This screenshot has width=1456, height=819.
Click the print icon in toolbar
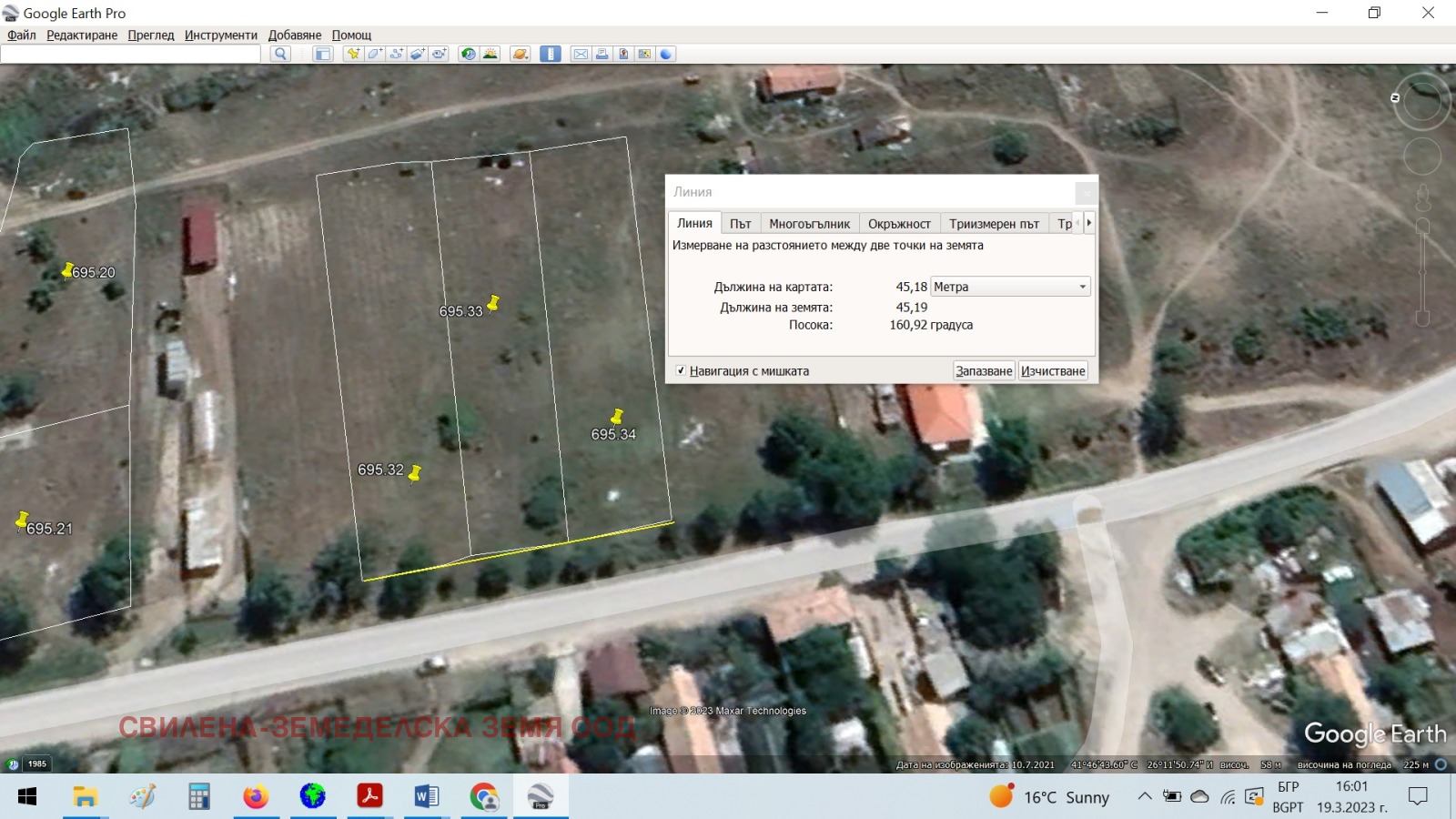[x=602, y=54]
